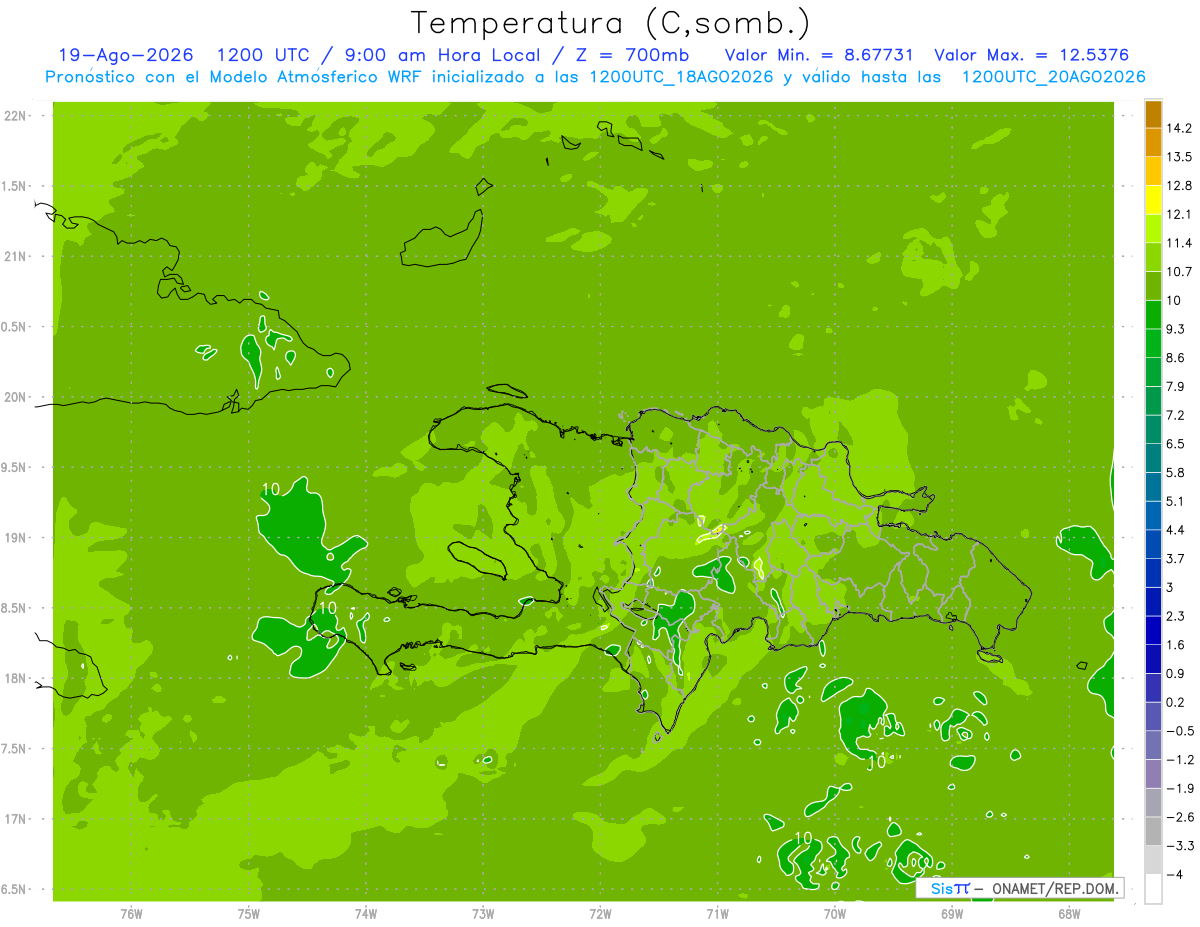Click the 76W longitude label
The height and width of the screenshot is (927, 1200).
tap(131, 914)
